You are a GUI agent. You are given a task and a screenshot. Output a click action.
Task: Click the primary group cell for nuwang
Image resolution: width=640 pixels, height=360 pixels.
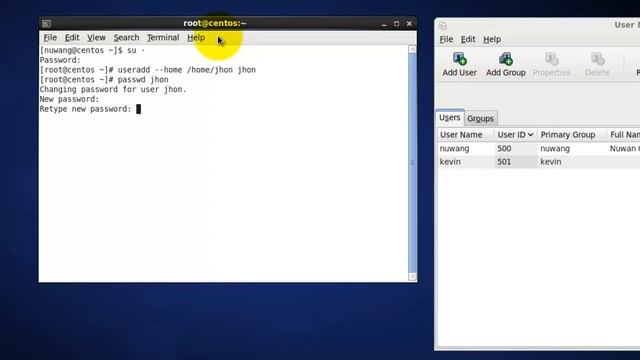555,149
